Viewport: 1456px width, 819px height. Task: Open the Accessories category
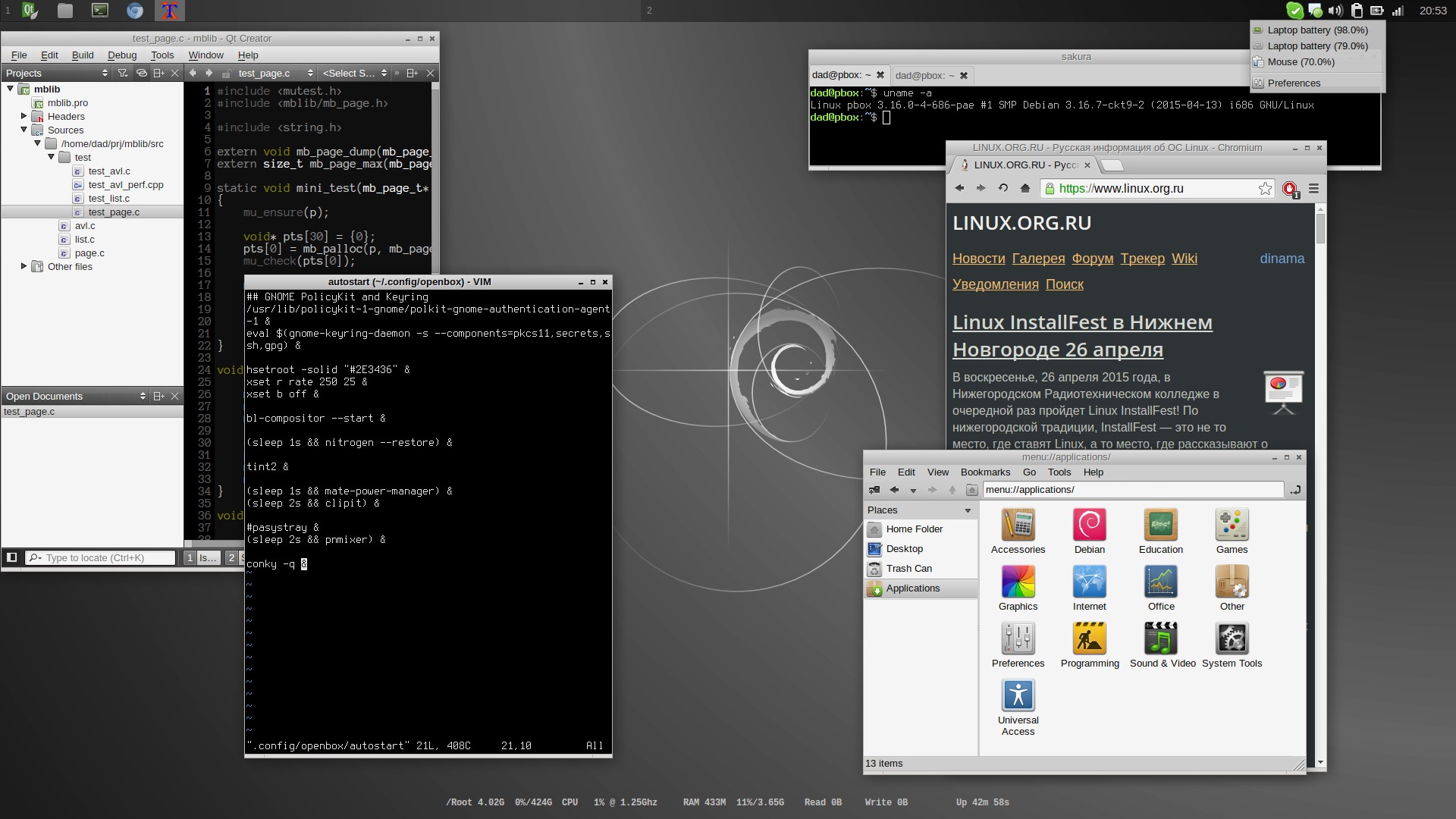[1018, 532]
